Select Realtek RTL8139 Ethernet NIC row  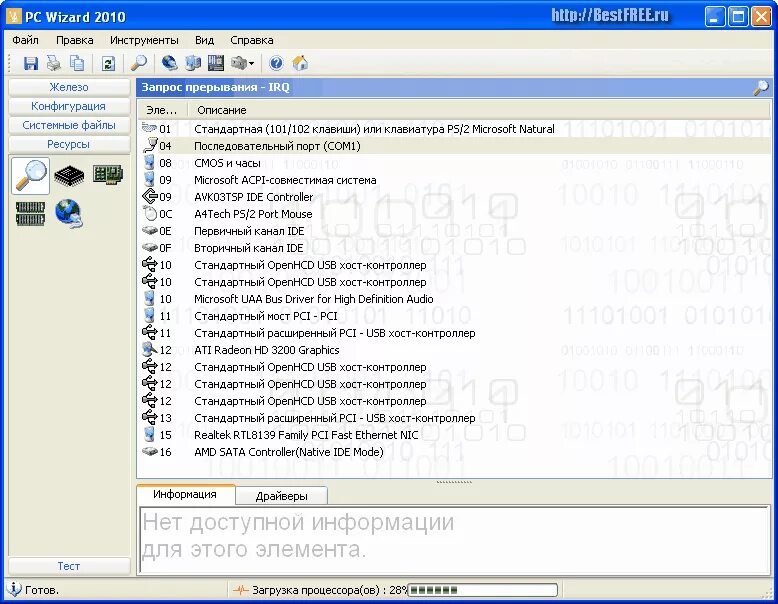(454, 435)
